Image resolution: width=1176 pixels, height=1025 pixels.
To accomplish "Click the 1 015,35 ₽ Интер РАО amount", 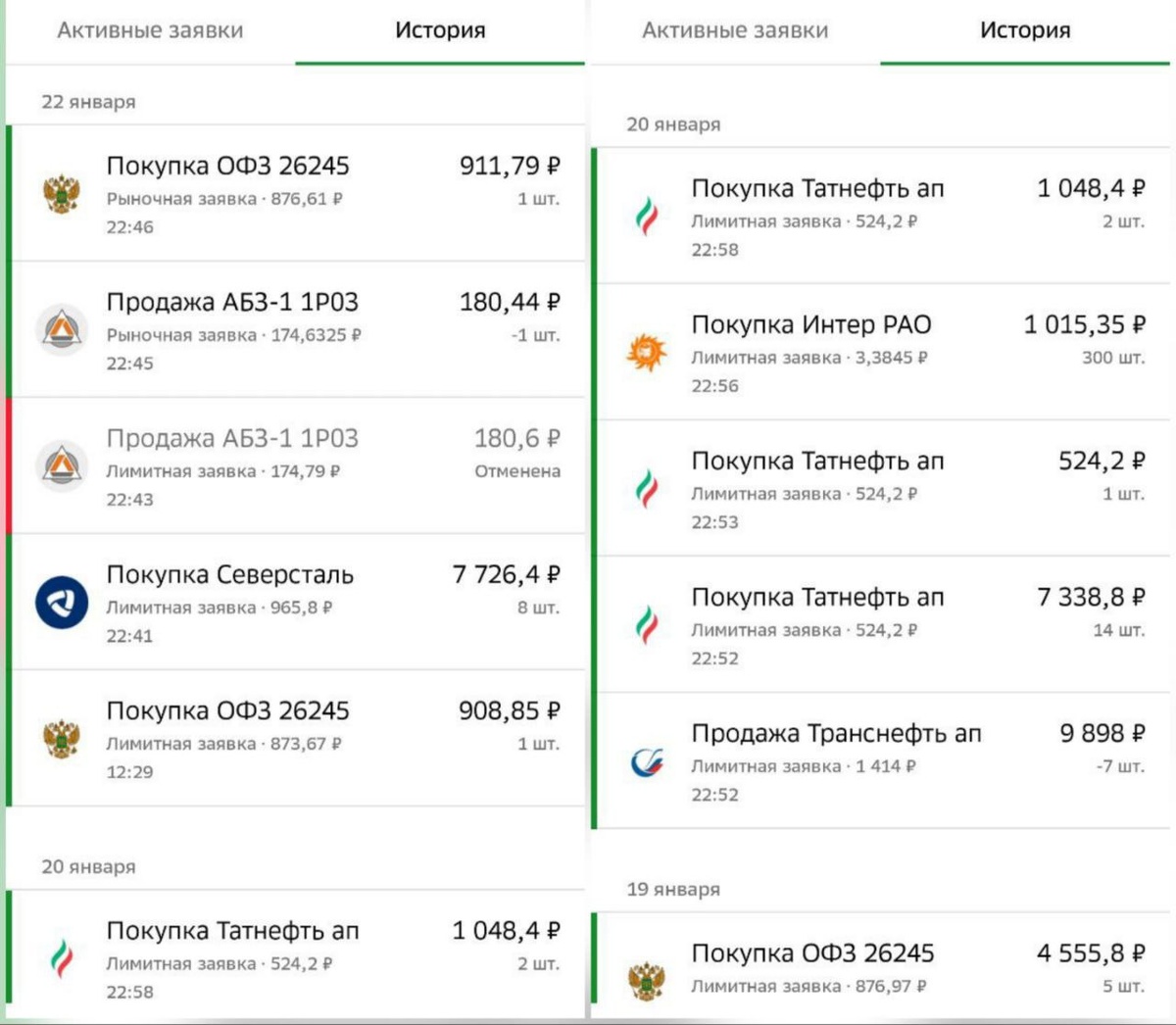I will click(x=1084, y=324).
